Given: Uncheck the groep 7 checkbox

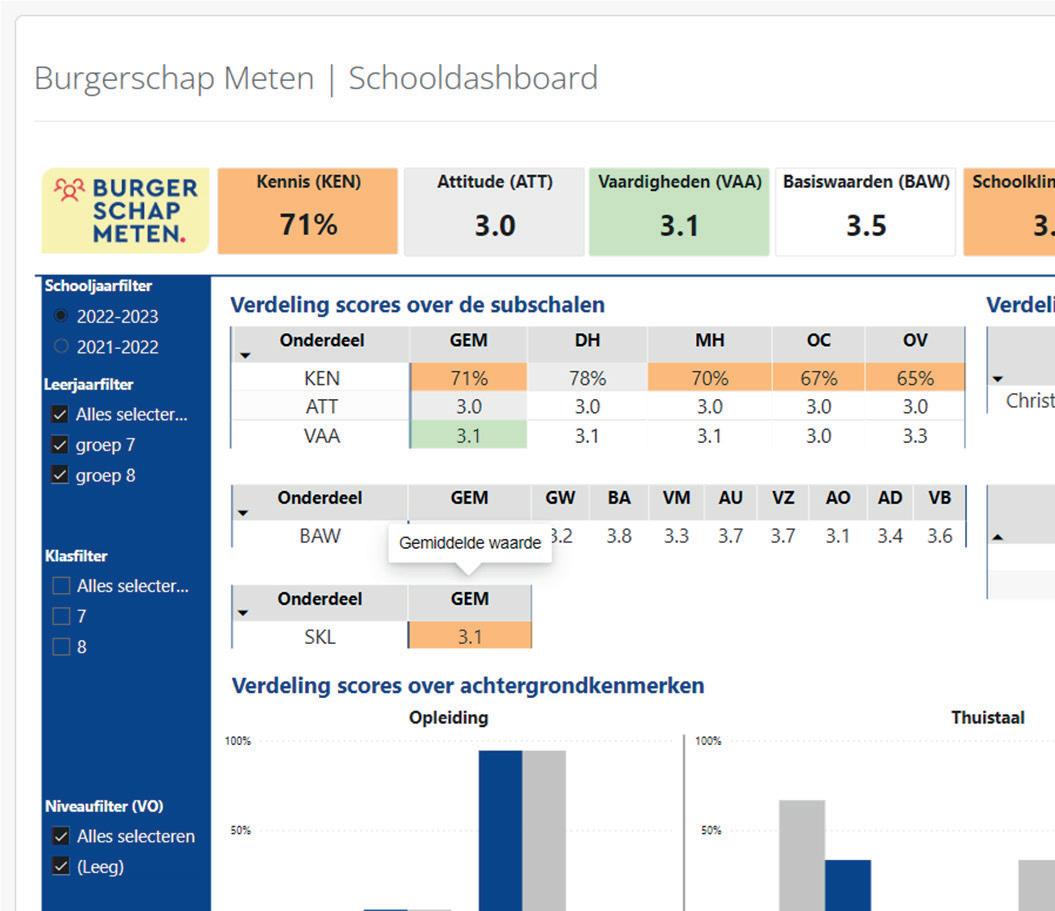Looking at the screenshot, I should pos(61,445).
